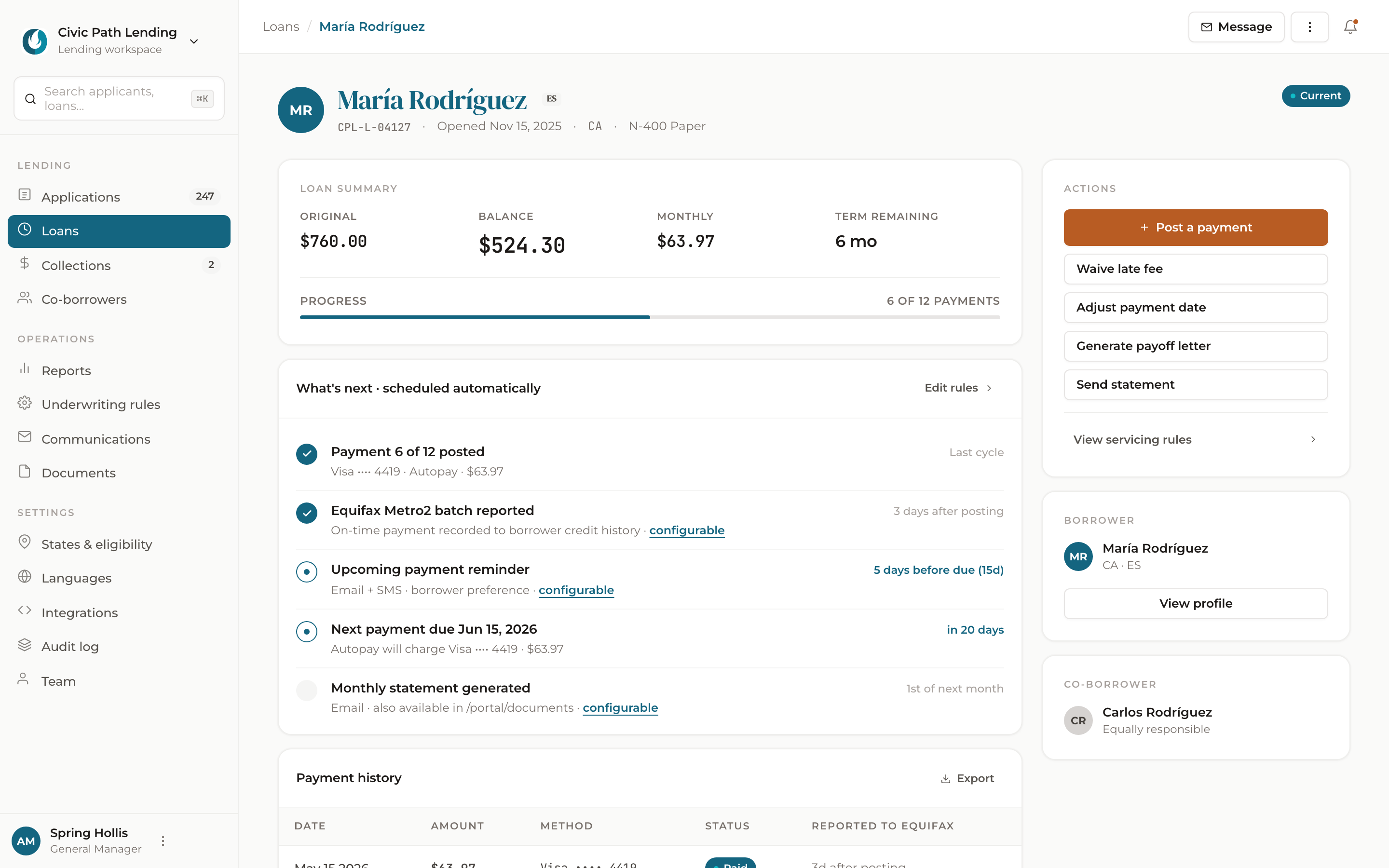Image resolution: width=1389 pixels, height=868 pixels.
Task: Click the MR avatar in the Borrower card
Action: click(1078, 556)
